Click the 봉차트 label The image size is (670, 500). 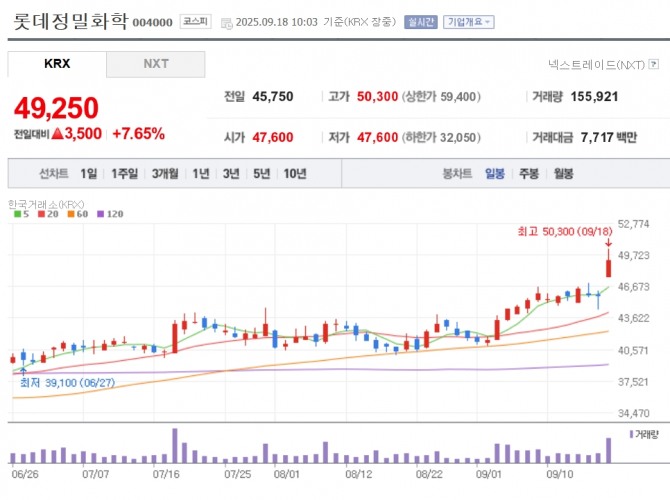click(x=457, y=174)
